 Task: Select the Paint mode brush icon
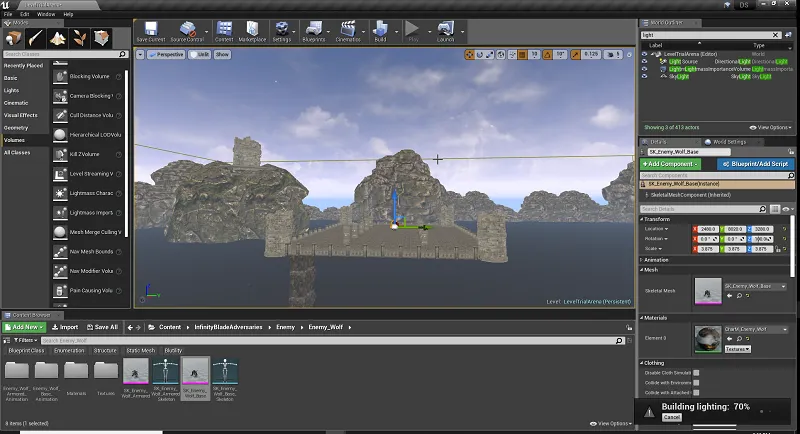coord(35,38)
